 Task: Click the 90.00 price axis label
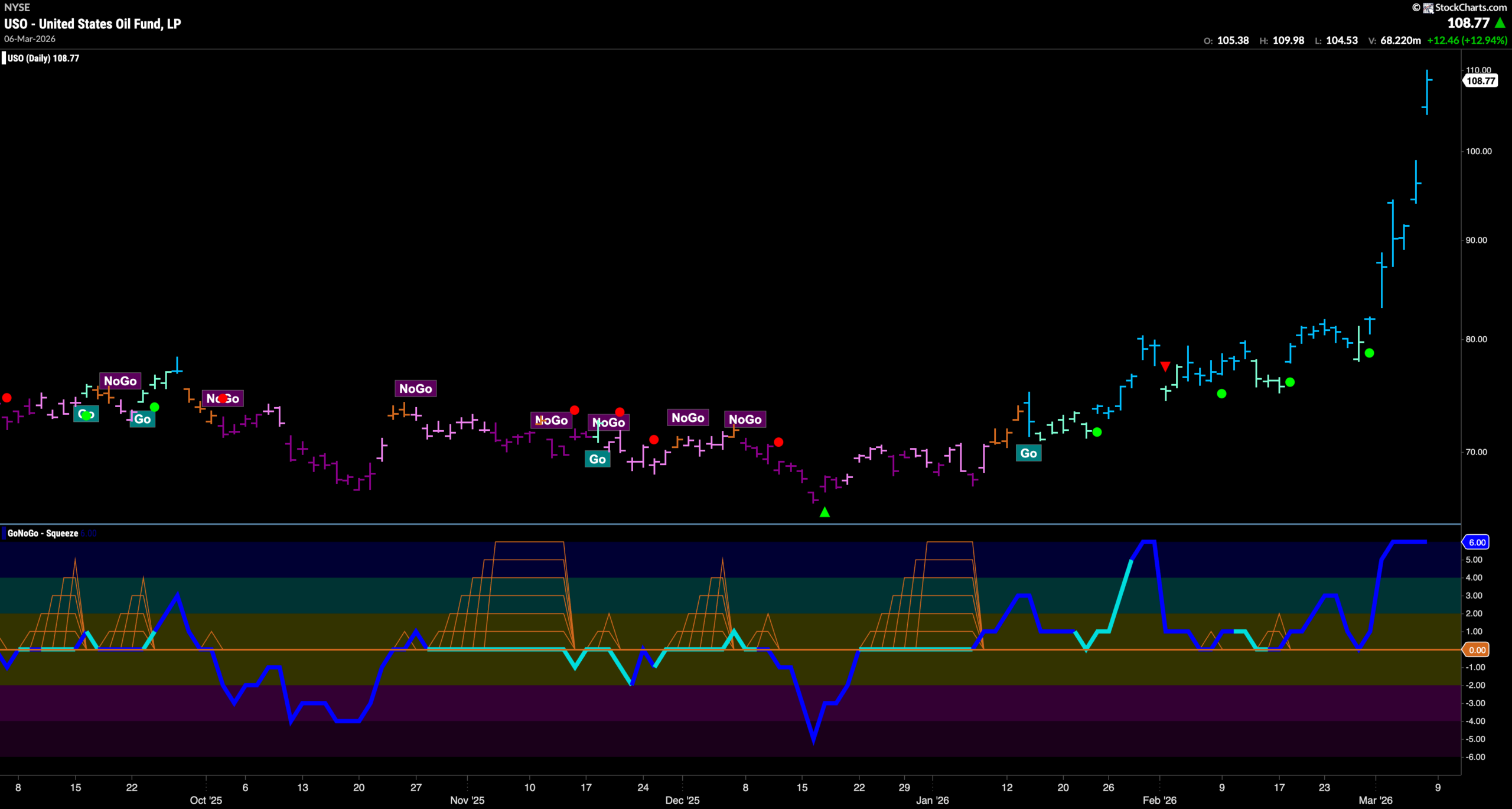click(x=1477, y=241)
